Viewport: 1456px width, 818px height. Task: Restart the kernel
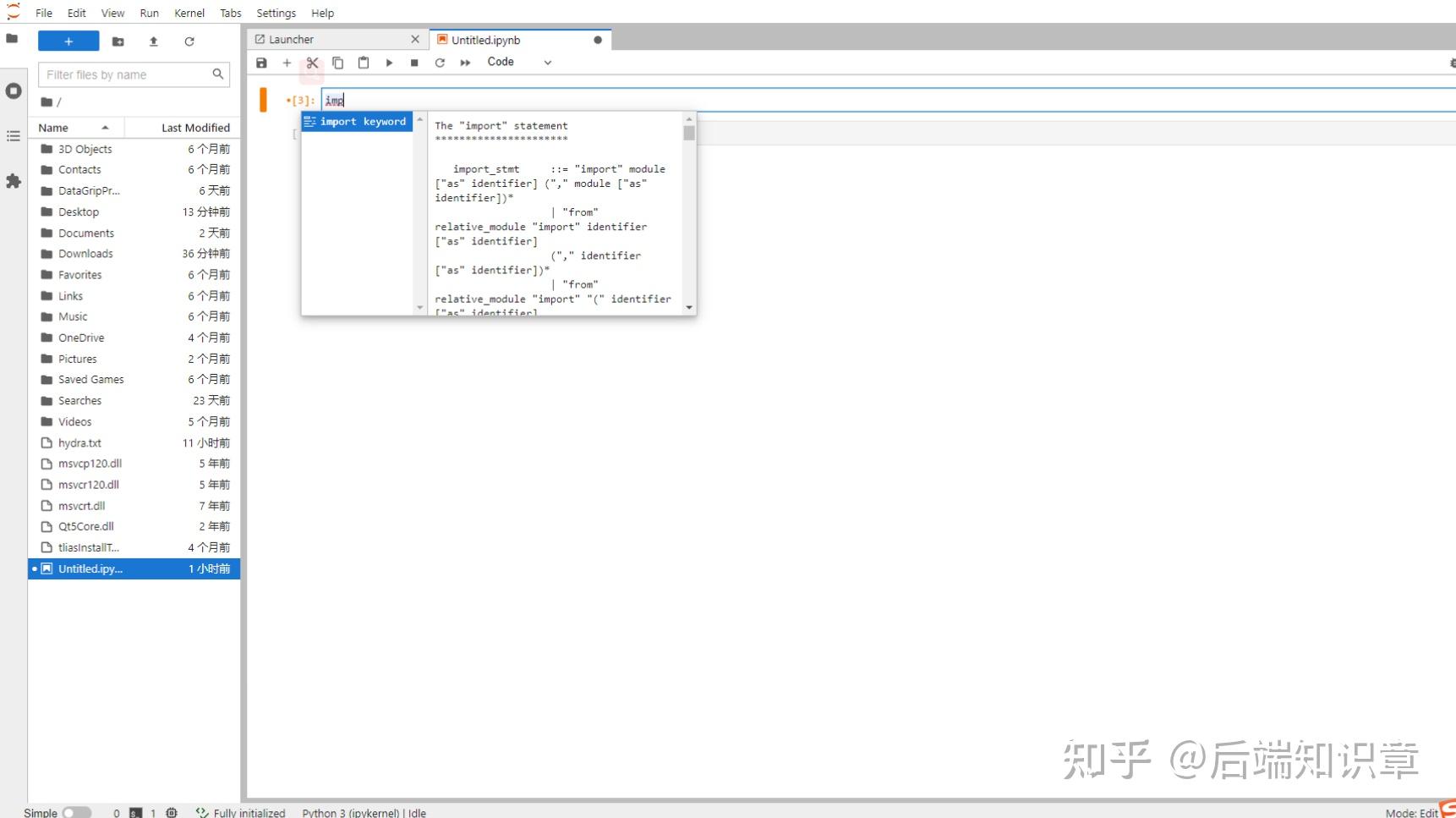point(440,63)
